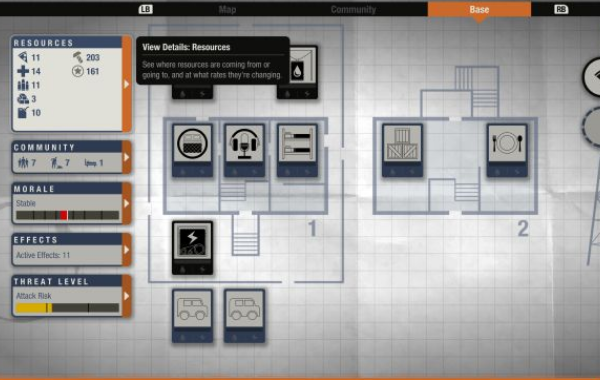Choose the first parked vehicle slot
Image resolution: width=600 pixels, height=380 pixels.
[192, 316]
